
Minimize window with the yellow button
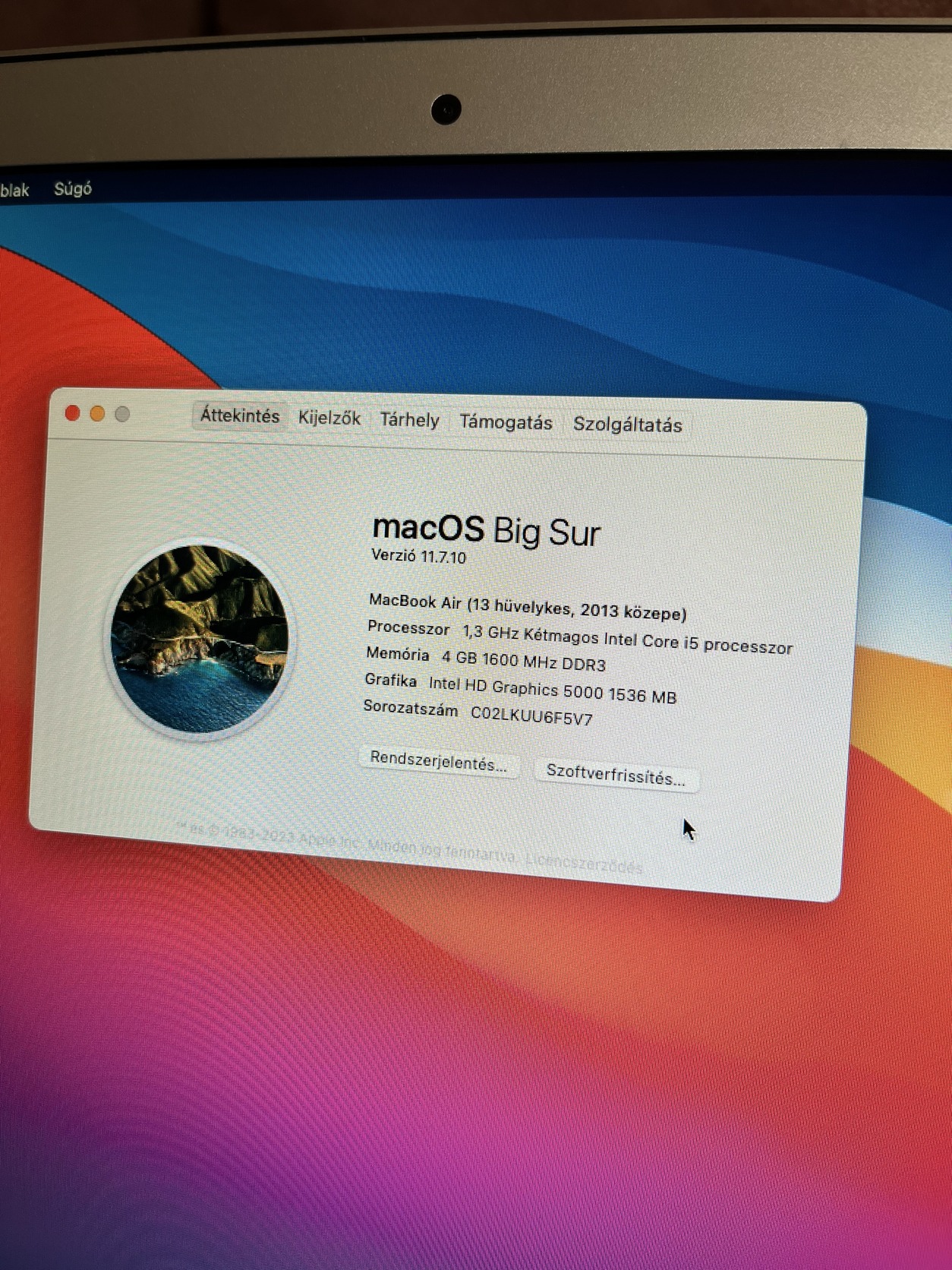(x=97, y=414)
